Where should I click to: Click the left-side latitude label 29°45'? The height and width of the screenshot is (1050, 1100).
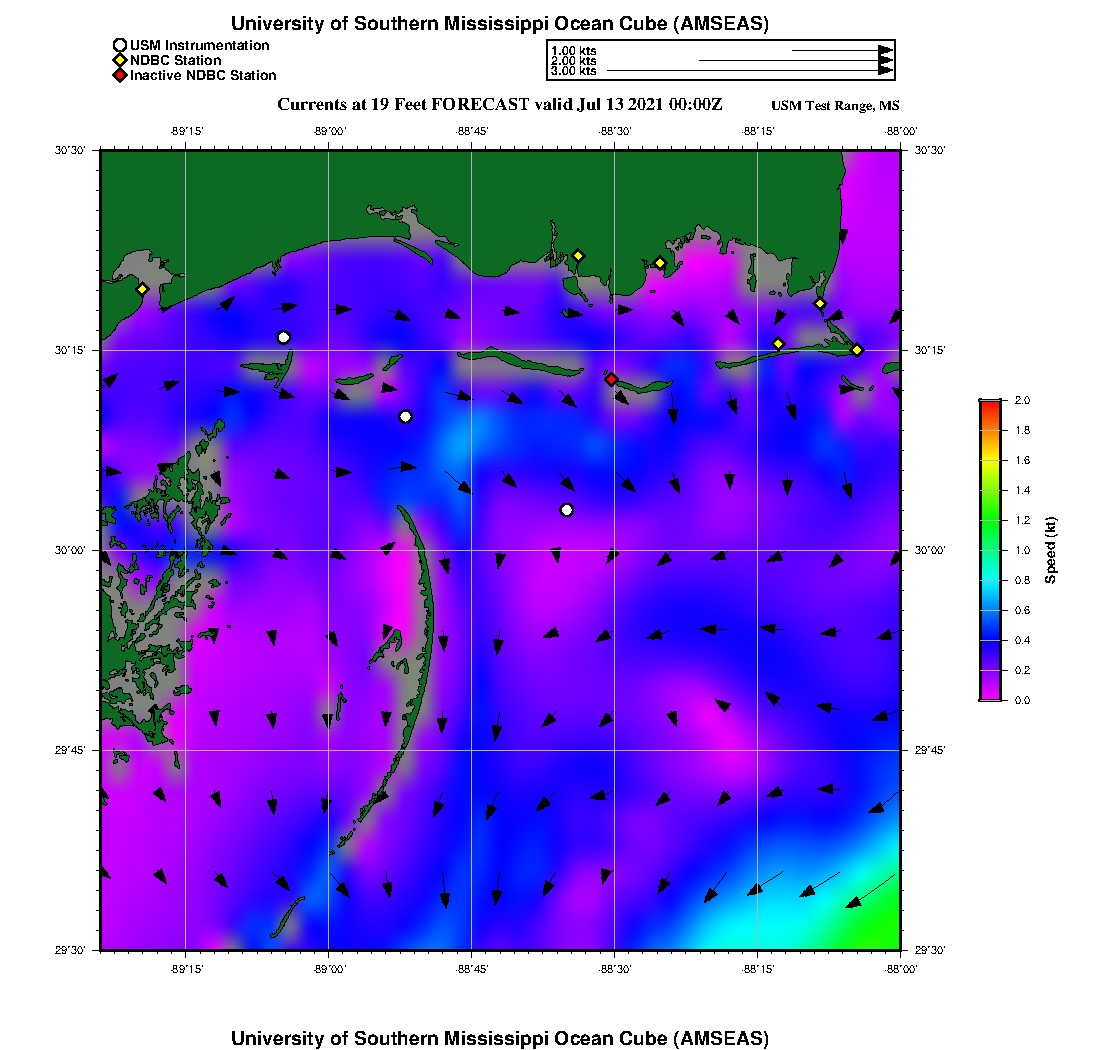coord(69,750)
